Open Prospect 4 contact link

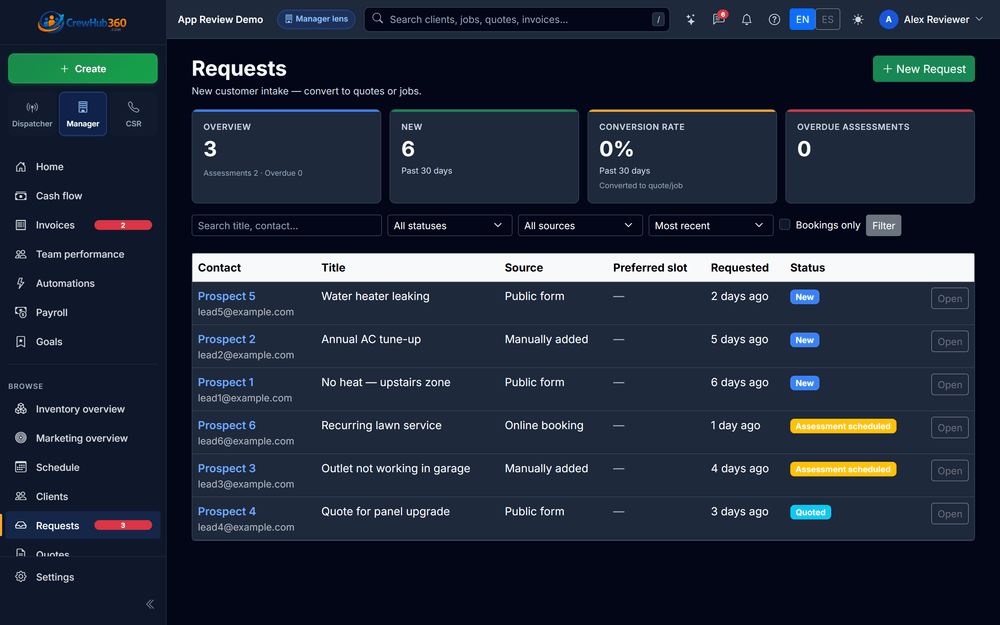coord(226,511)
